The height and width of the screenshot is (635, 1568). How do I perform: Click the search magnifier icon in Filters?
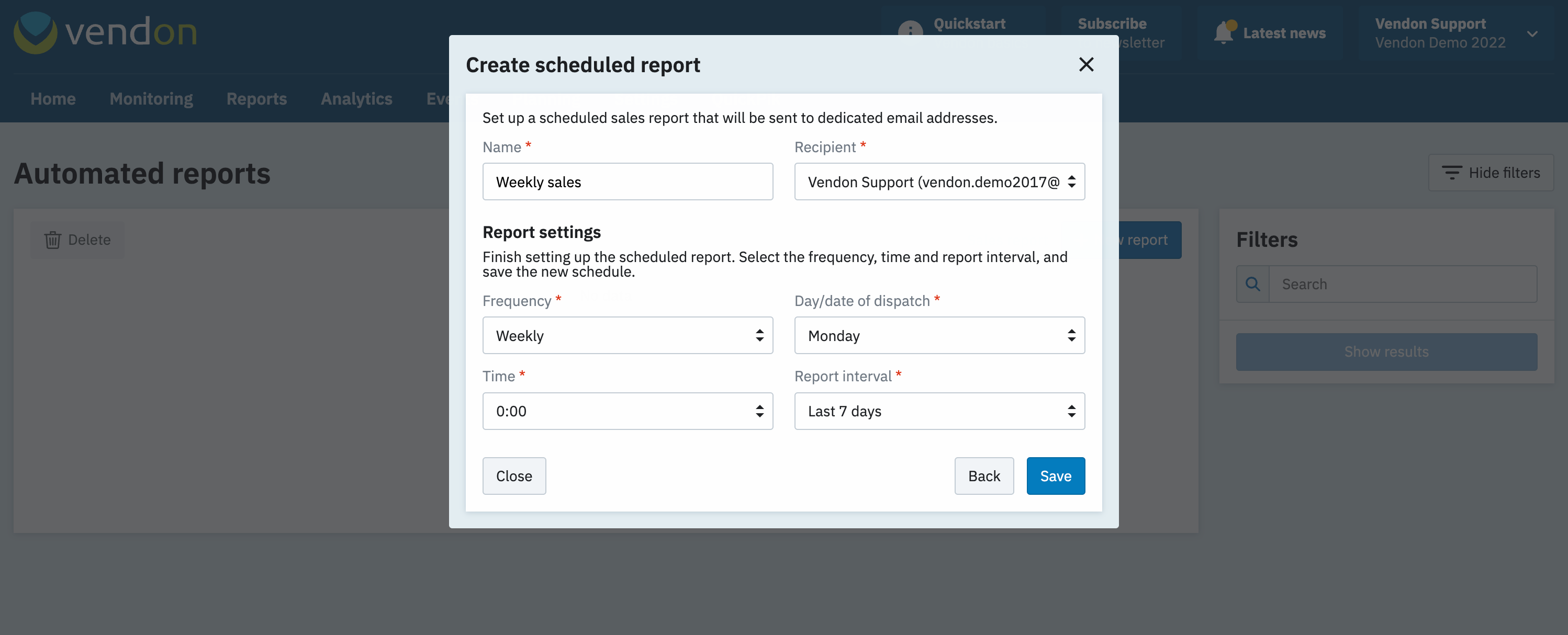click(x=1252, y=284)
